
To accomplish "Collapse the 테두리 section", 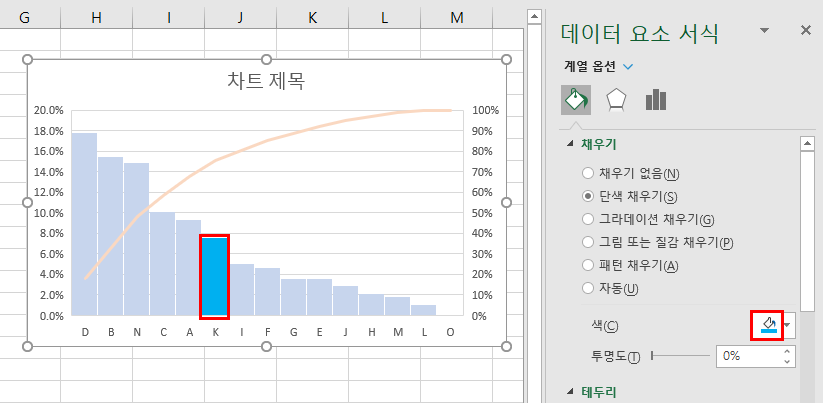I will (571, 391).
